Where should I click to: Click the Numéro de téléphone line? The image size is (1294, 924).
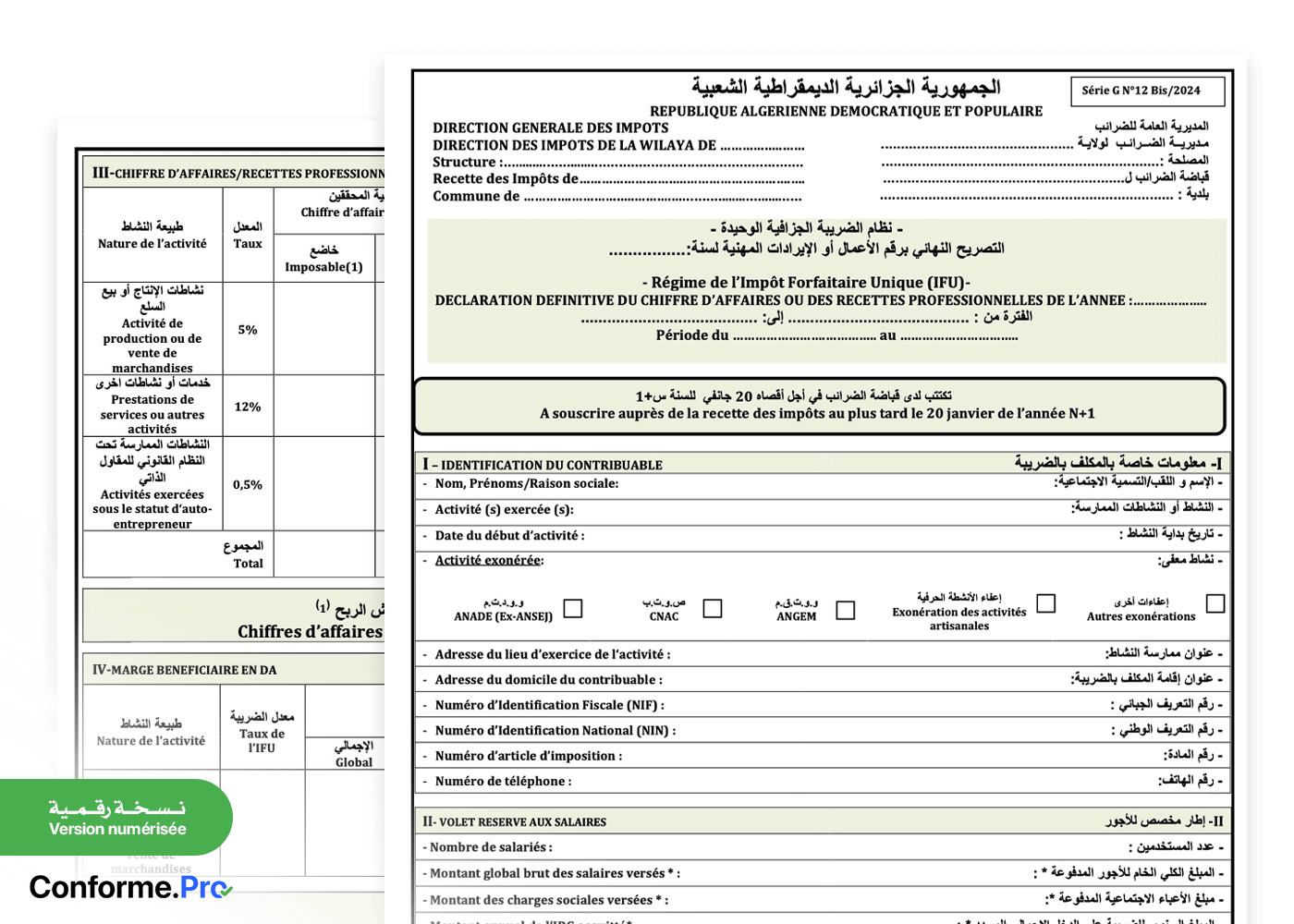823,781
